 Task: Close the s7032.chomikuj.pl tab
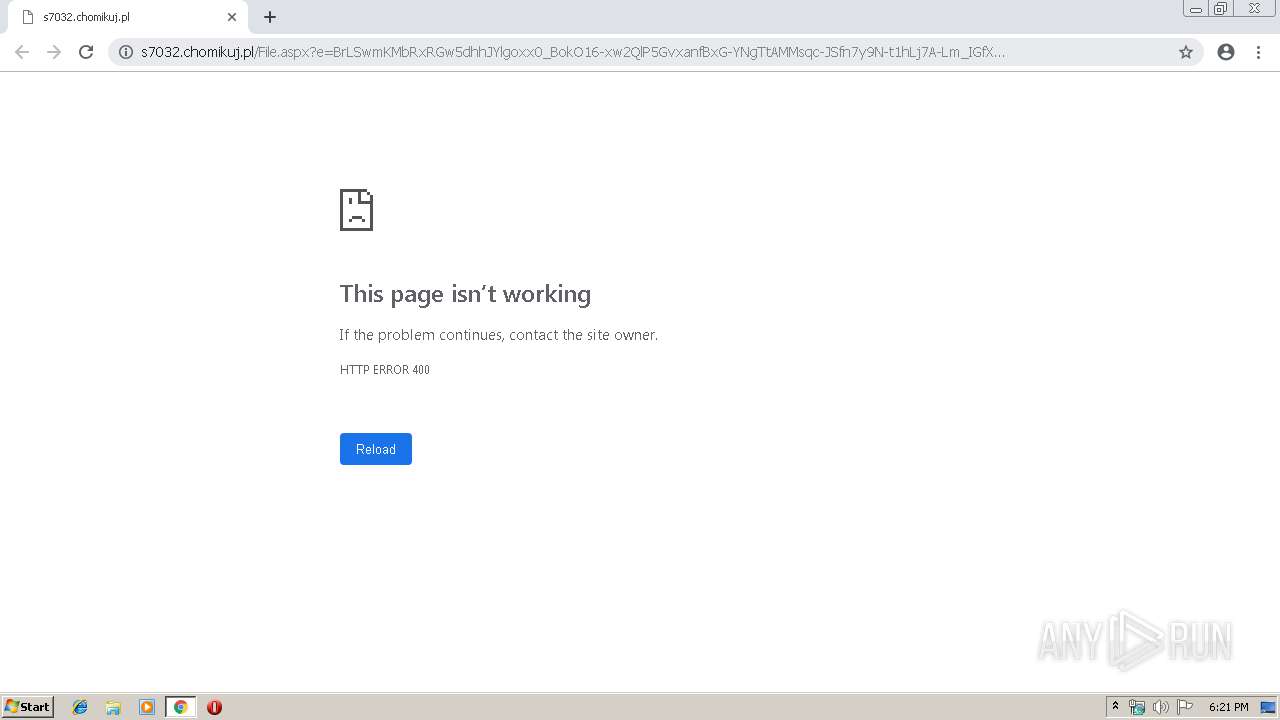(x=232, y=17)
